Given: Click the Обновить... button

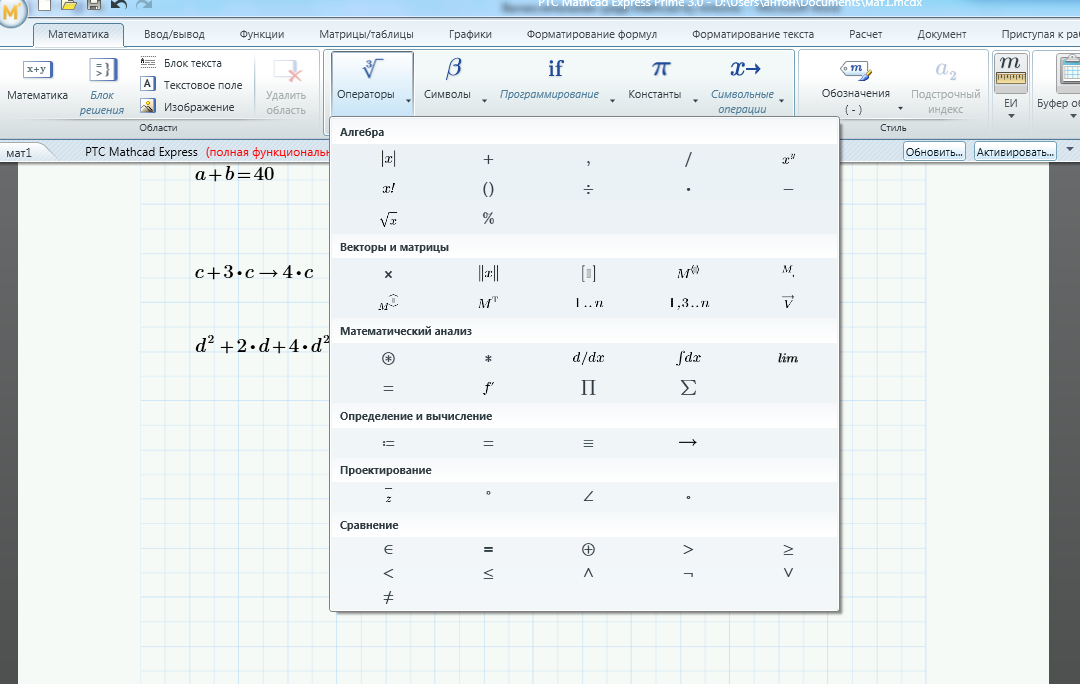Looking at the screenshot, I should (x=934, y=152).
